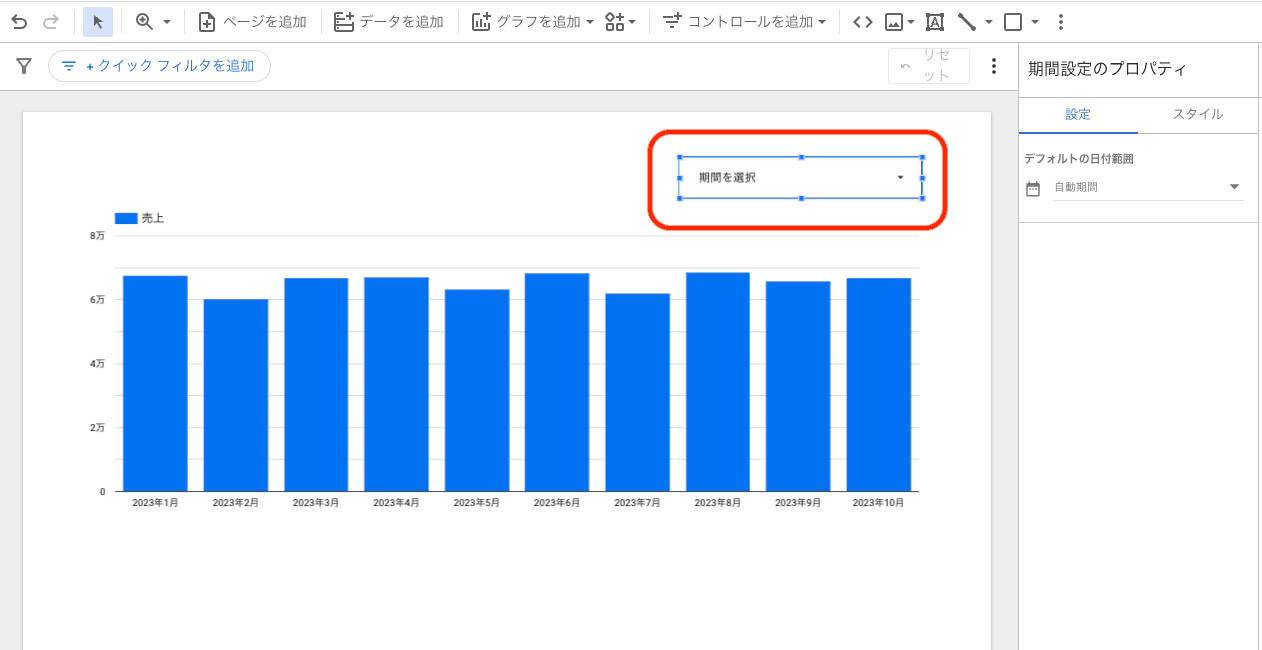Click the ページを追加 button
This screenshot has height=650, width=1262.
(x=253, y=21)
